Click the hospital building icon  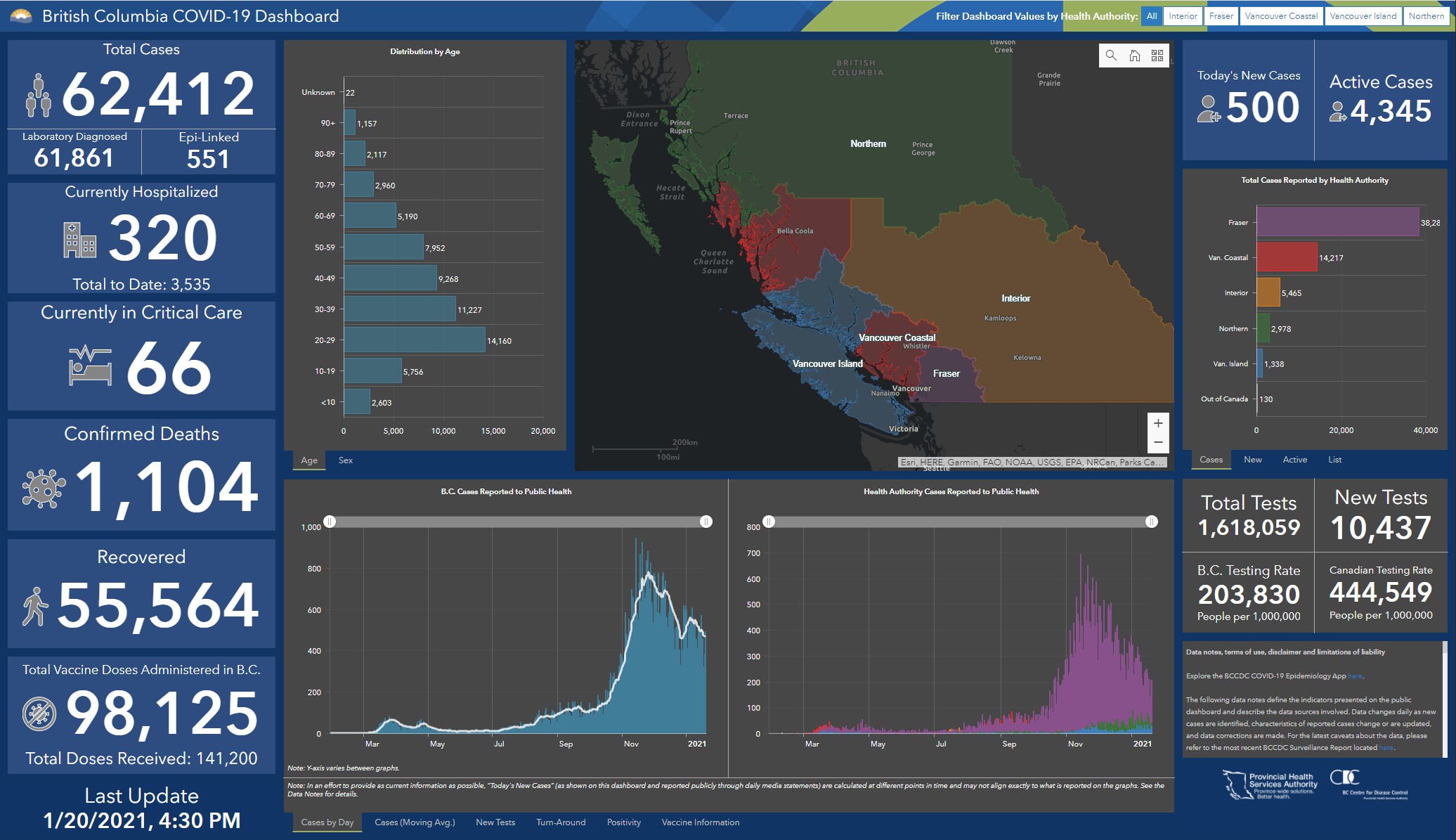click(79, 240)
